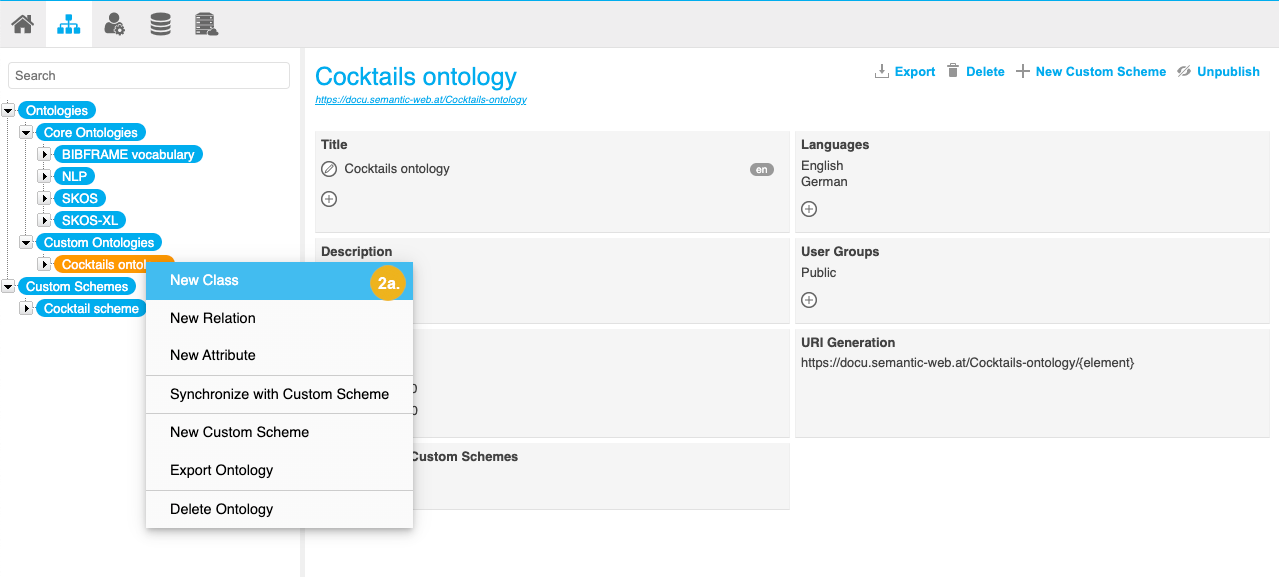Go to the Home icon tab
This screenshot has width=1279, height=577.
pos(22,24)
